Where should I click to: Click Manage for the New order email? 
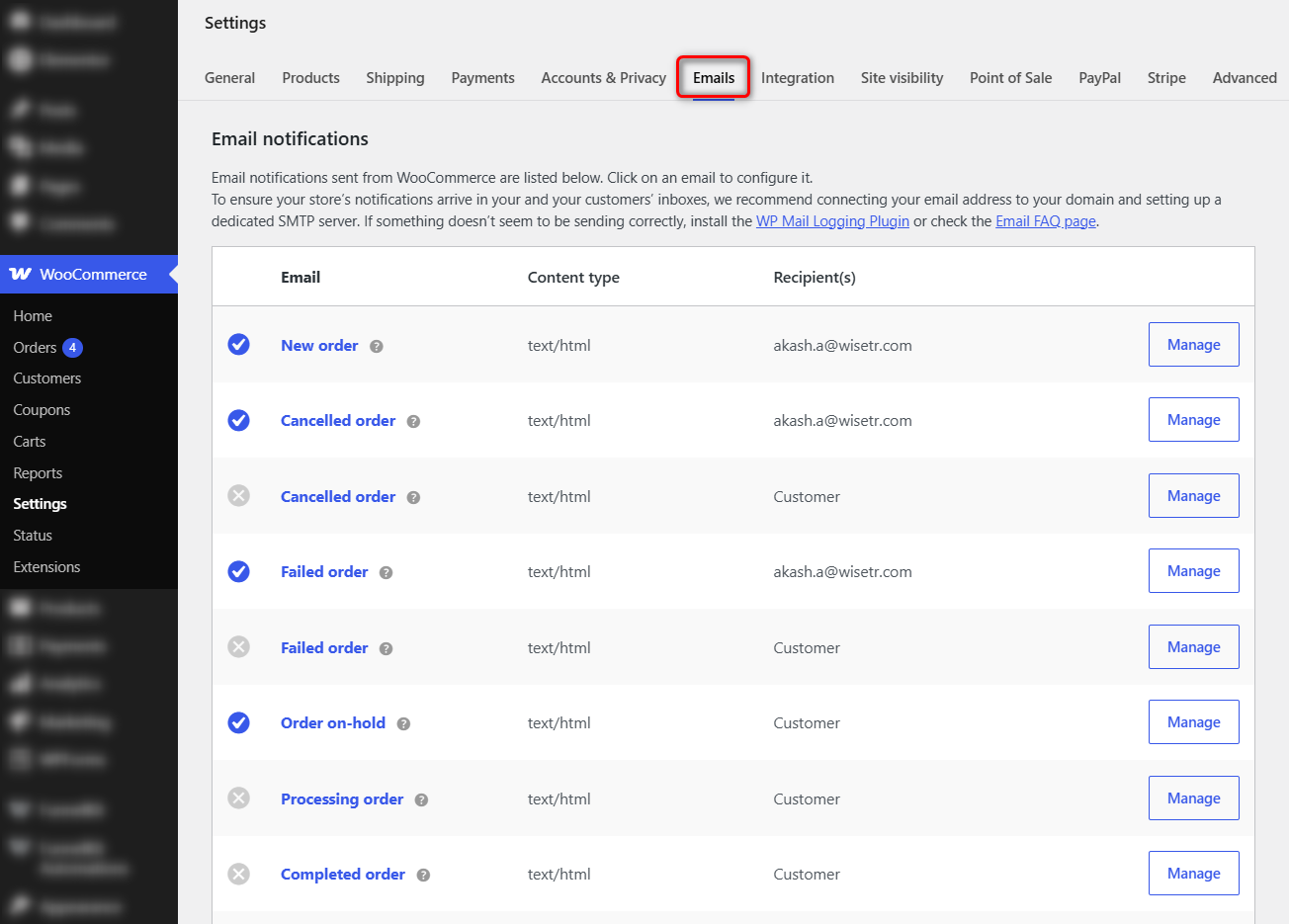pos(1193,344)
